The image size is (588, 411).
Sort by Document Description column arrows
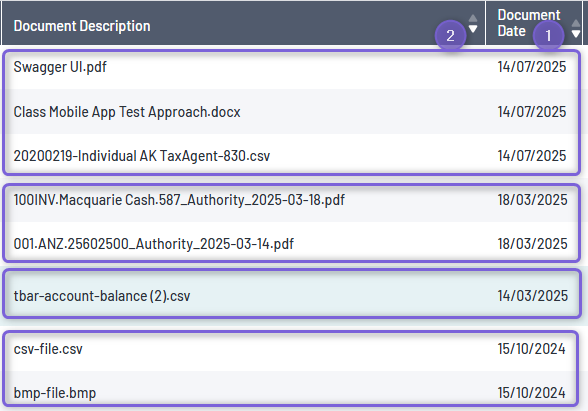coord(473,23)
